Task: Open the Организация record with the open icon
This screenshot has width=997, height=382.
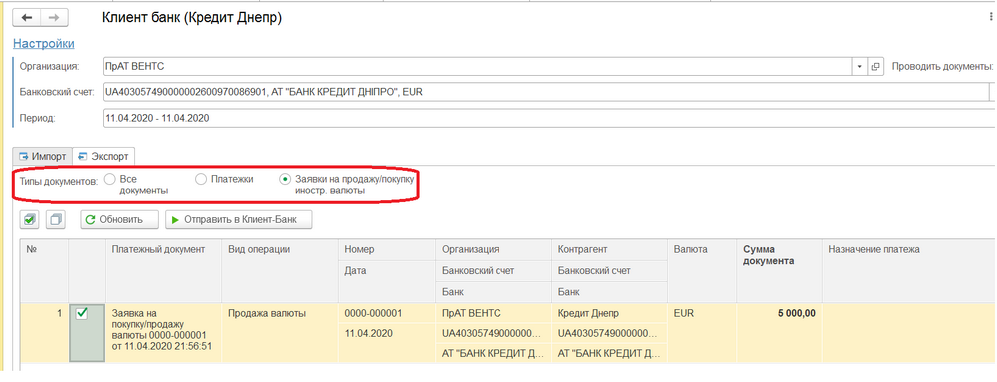Action: pos(875,66)
